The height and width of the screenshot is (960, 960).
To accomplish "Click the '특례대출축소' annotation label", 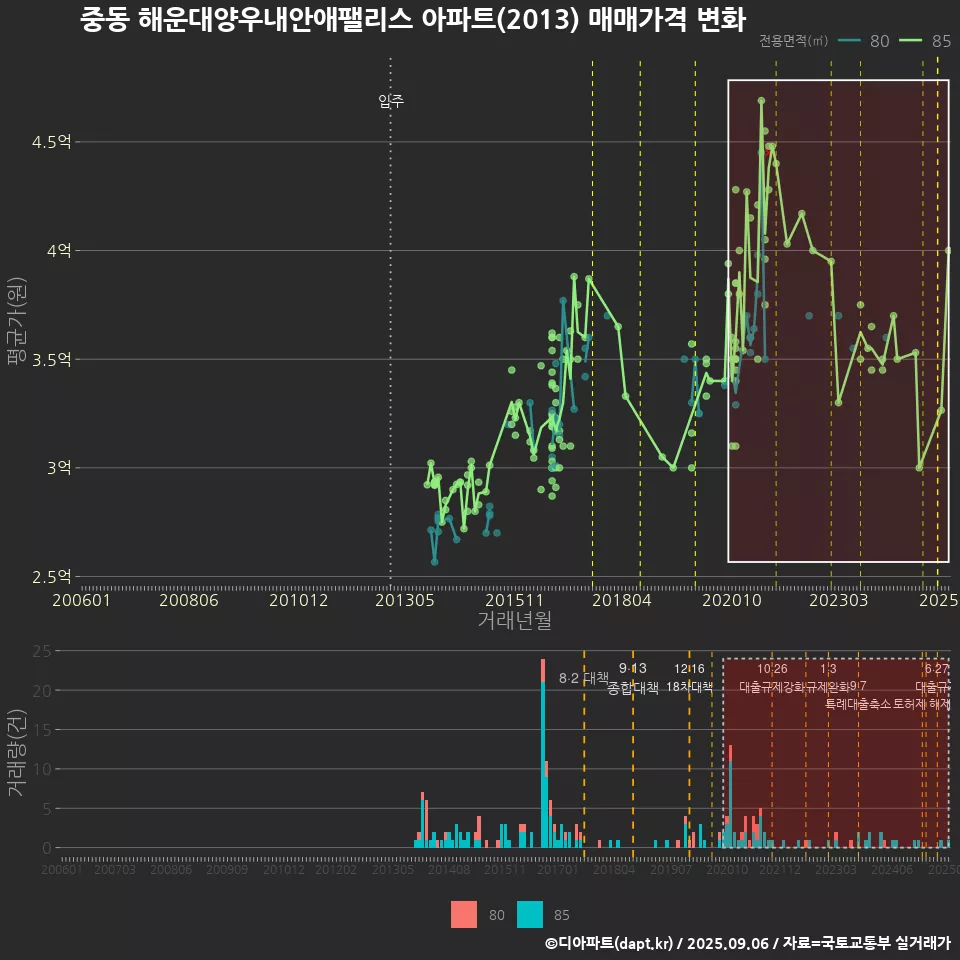I will pyautogui.click(x=857, y=704).
